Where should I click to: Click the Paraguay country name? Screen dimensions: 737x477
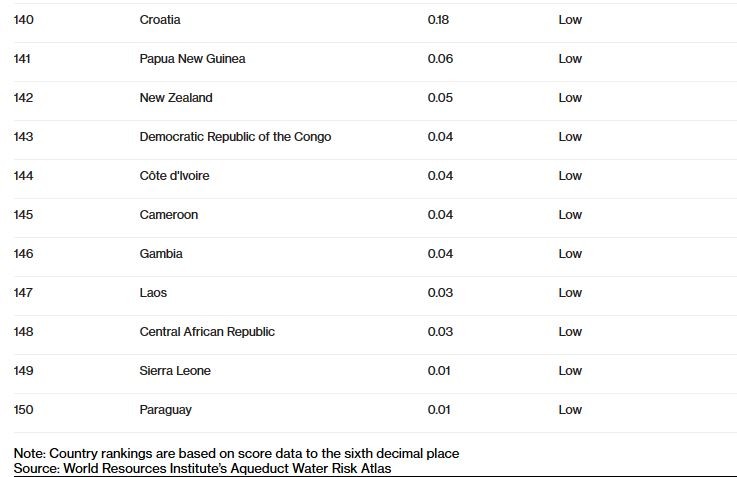point(166,410)
